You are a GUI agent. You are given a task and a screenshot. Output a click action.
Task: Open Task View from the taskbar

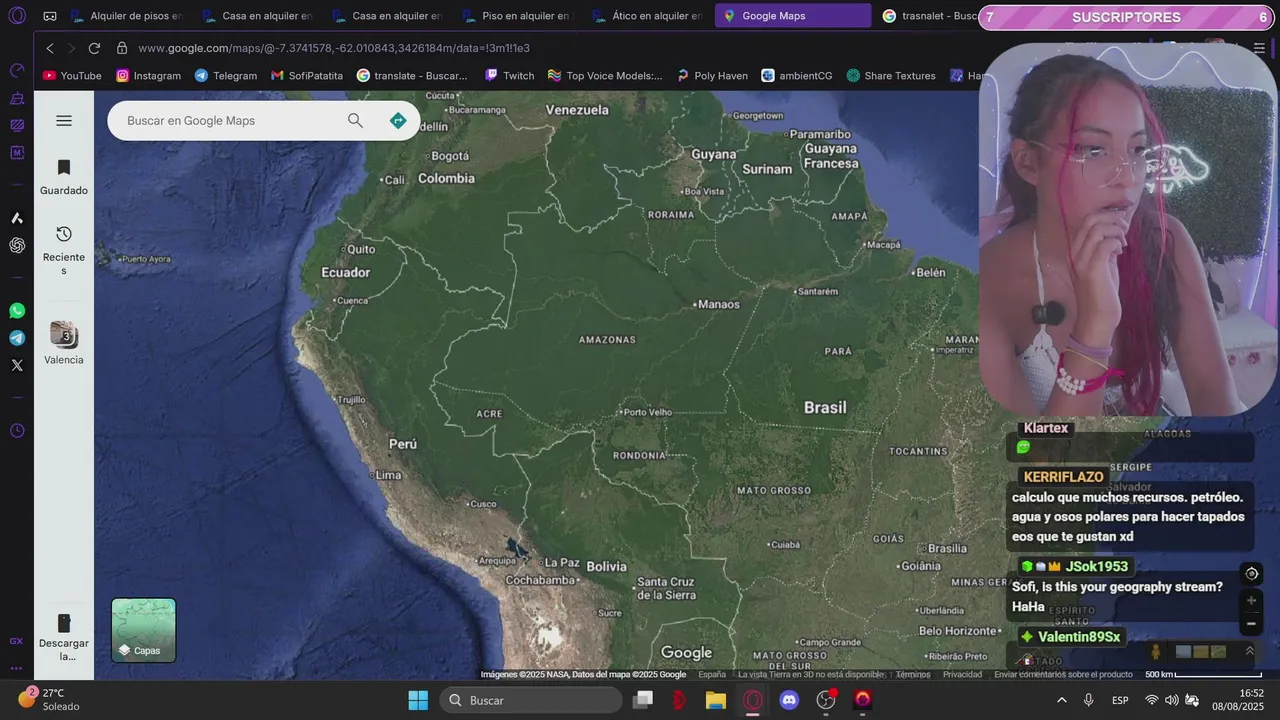click(x=643, y=700)
